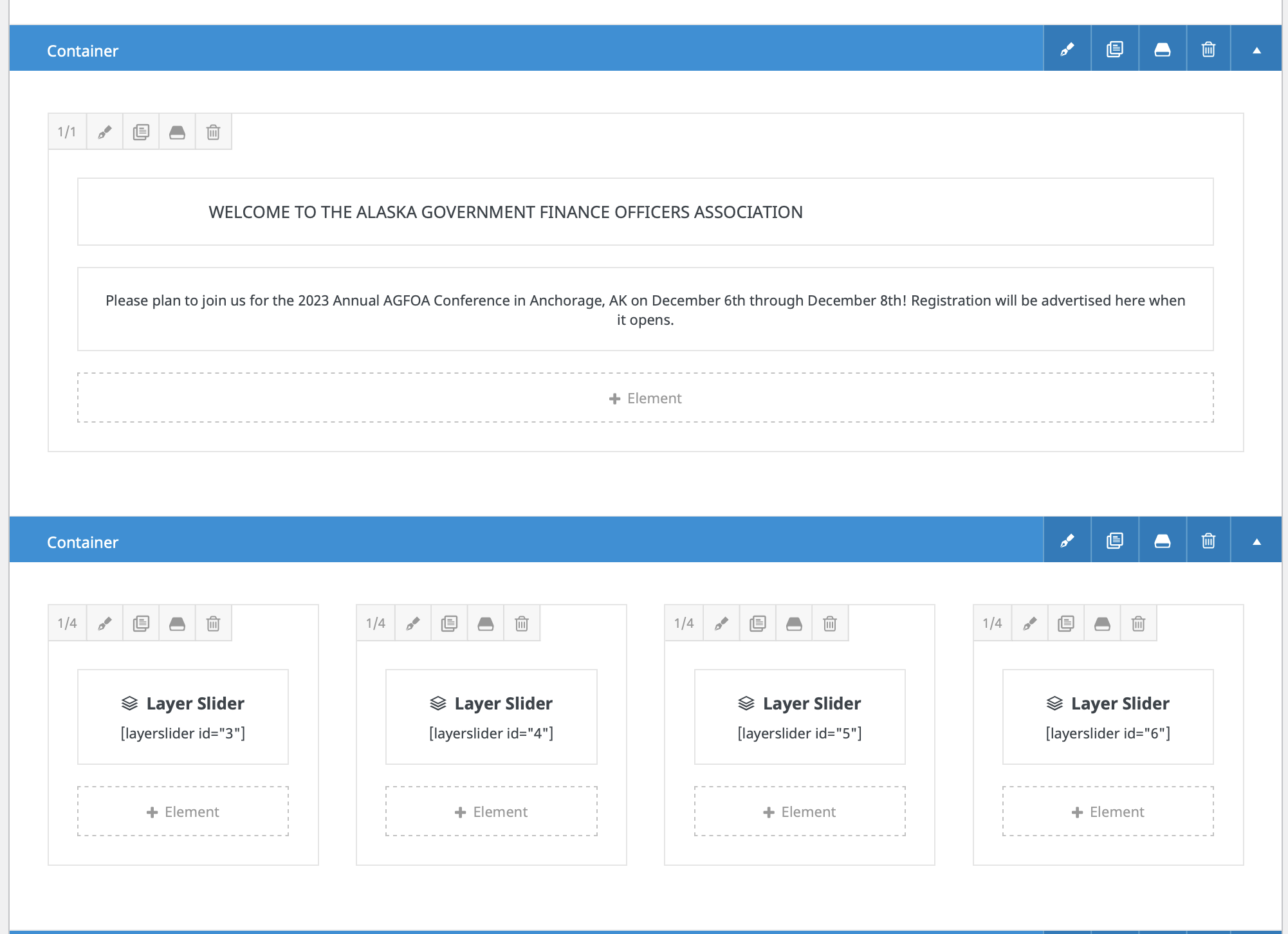The width and height of the screenshot is (1288, 934).
Task: Open Layer Slider element with id="6"
Action: click(1108, 717)
